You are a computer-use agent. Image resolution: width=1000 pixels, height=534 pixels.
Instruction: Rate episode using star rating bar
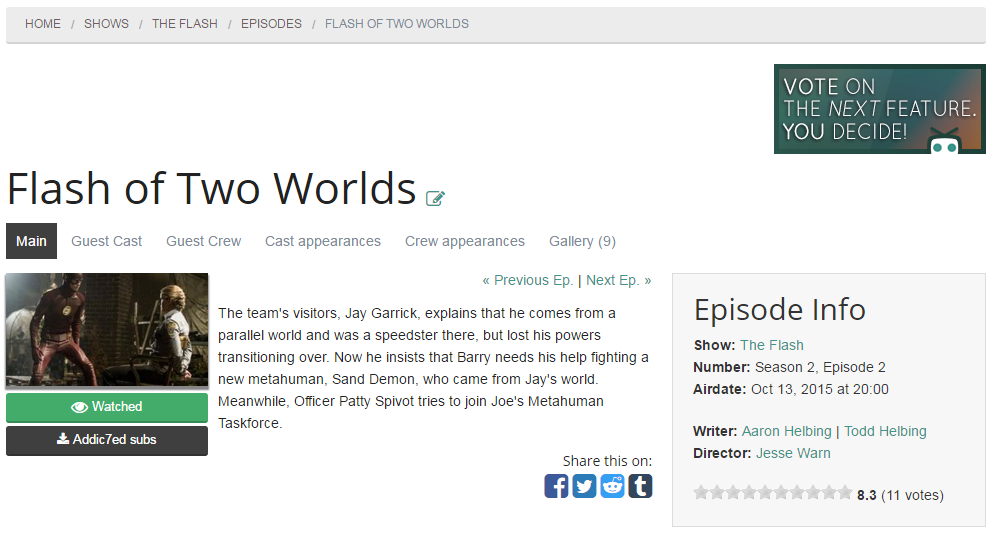pyautogui.click(x=773, y=493)
